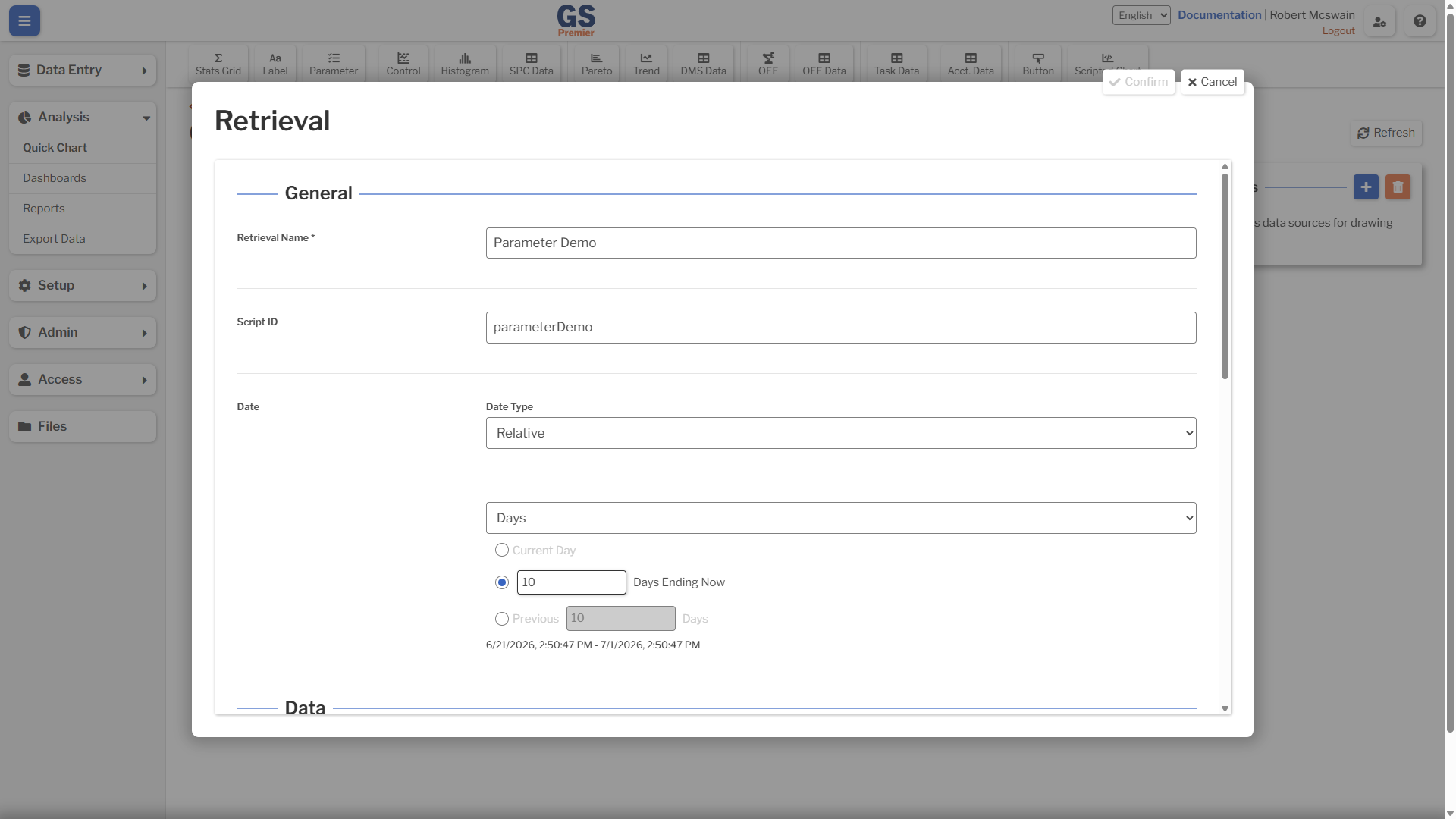
Task: Confirm the Retrieval dialog
Action: (x=1138, y=82)
